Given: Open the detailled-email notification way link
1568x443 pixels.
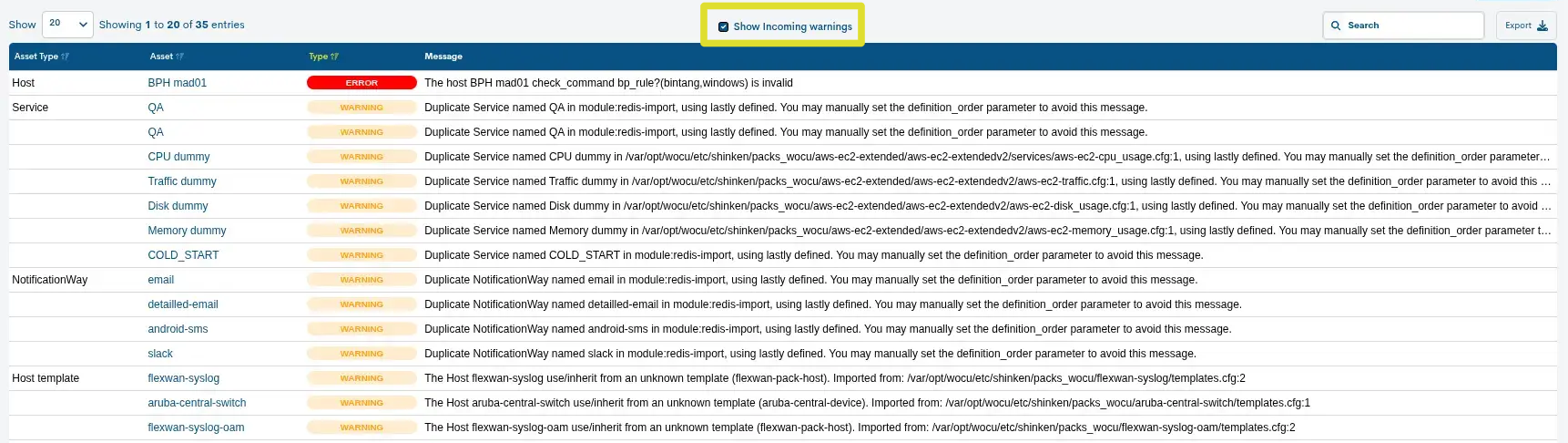Looking at the screenshot, I should tap(183, 304).
